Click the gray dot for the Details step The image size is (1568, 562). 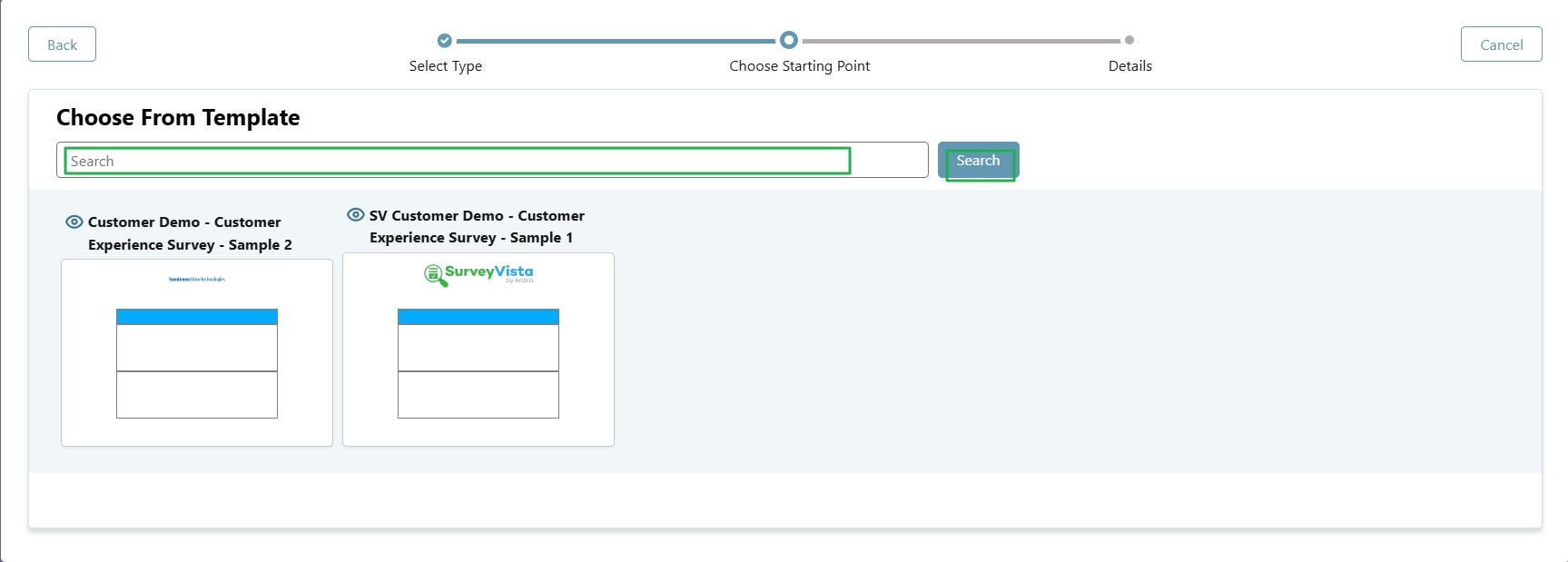[x=1129, y=40]
